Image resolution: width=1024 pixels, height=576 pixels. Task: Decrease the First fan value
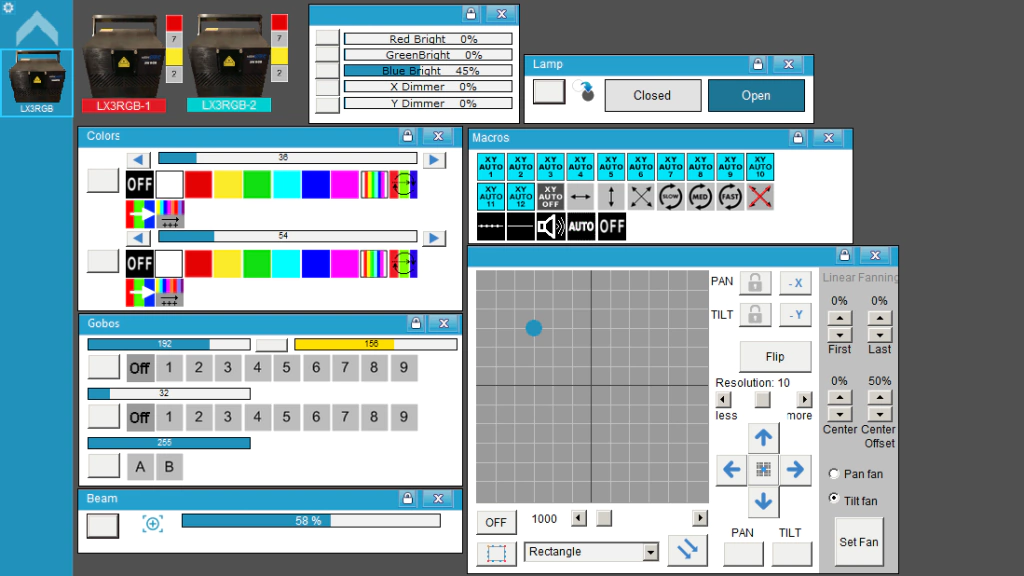pyautogui.click(x=840, y=334)
